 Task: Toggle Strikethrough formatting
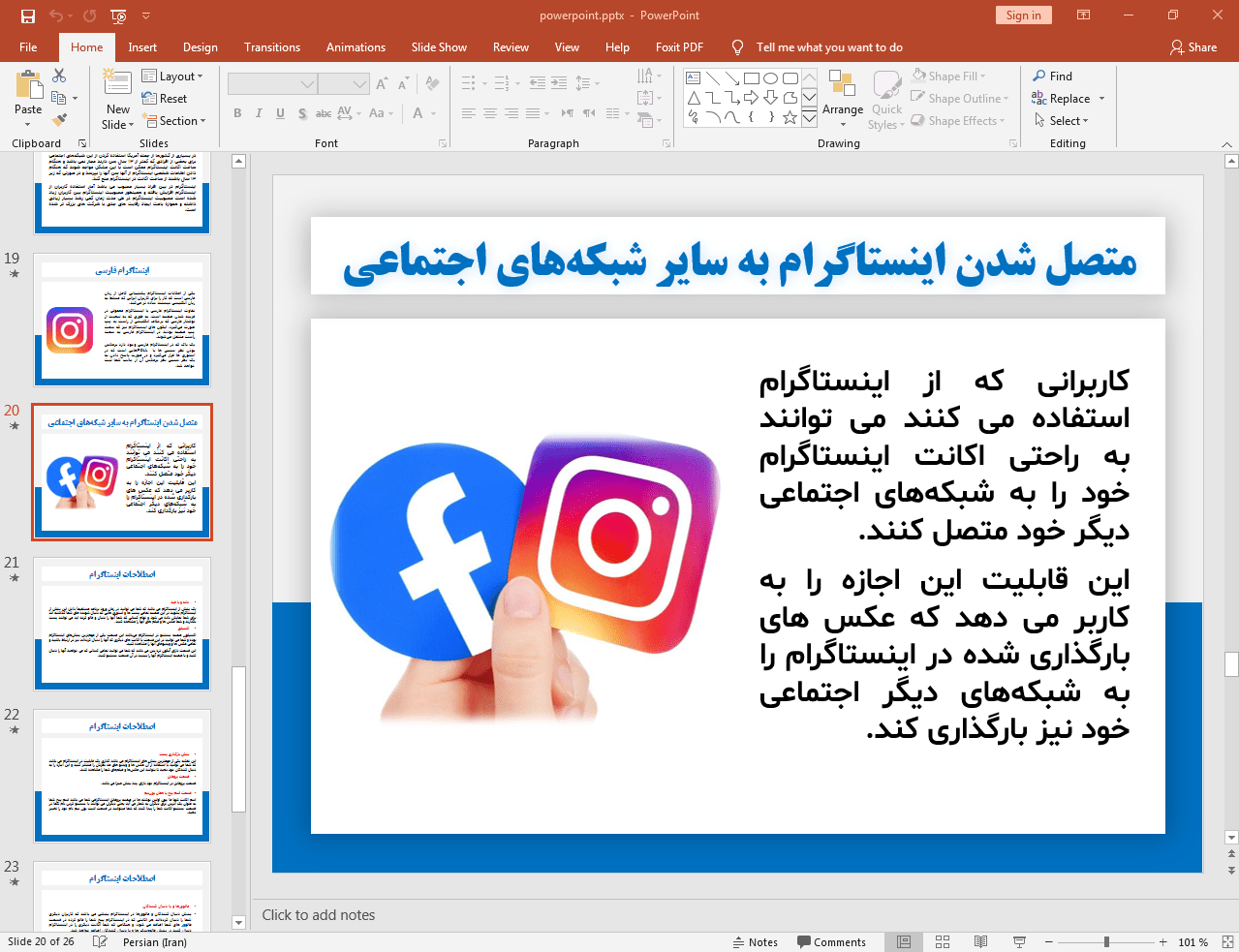click(324, 113)
